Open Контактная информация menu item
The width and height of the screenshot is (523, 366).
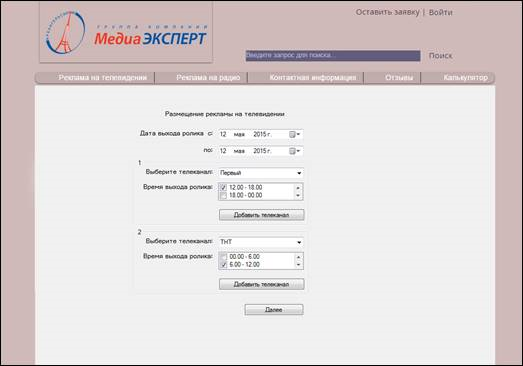coord(313,78)
